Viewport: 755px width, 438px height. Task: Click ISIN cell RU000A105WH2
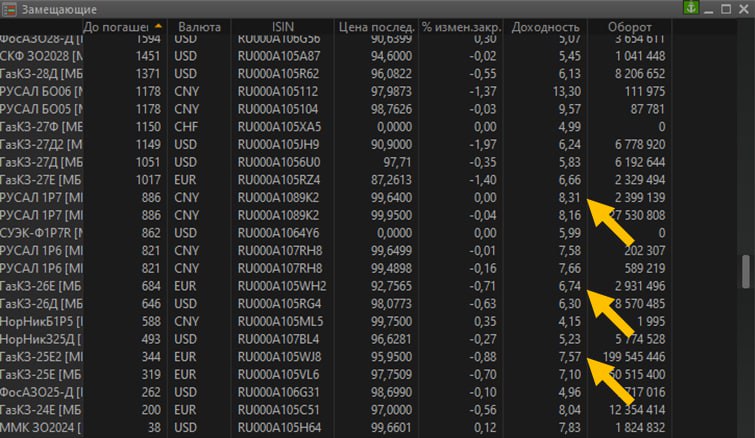click(282, 286)
